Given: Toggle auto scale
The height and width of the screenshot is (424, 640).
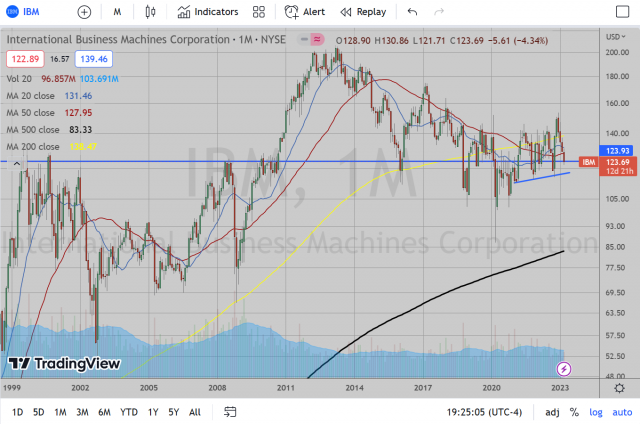Looking at the screenshot, I should (x=621, y=412).
